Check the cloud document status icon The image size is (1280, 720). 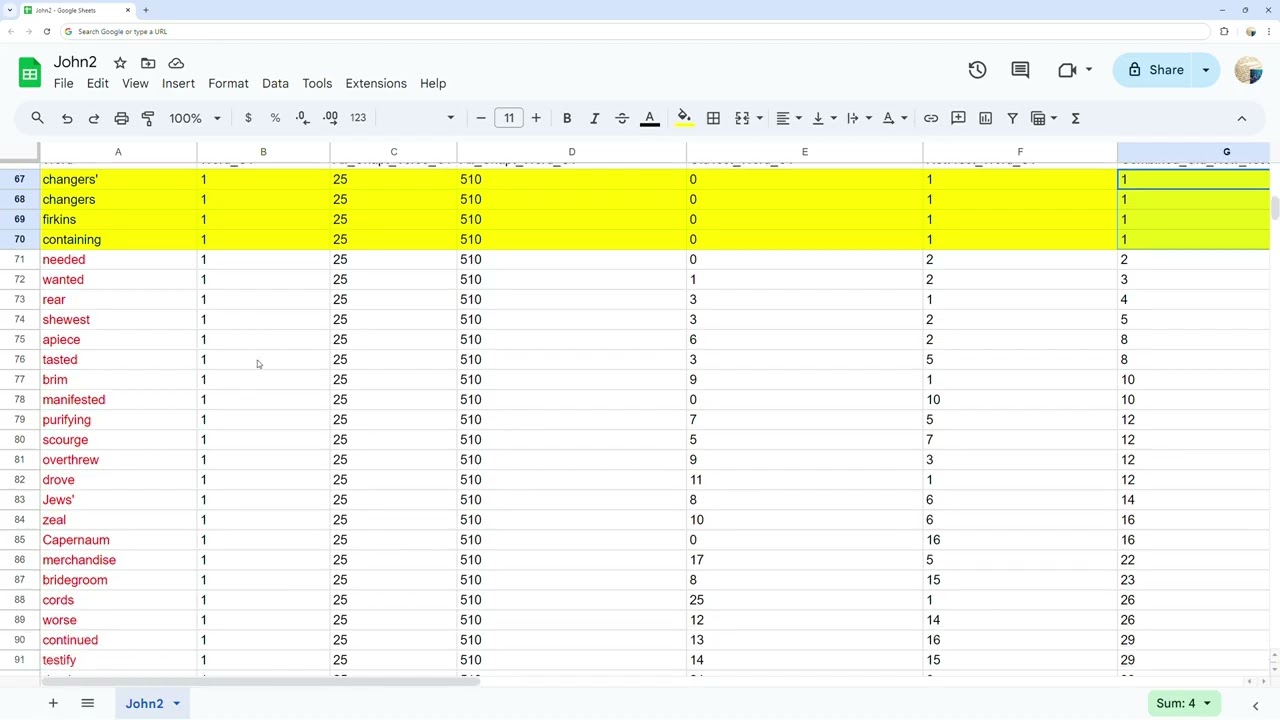tap(176, 63)
